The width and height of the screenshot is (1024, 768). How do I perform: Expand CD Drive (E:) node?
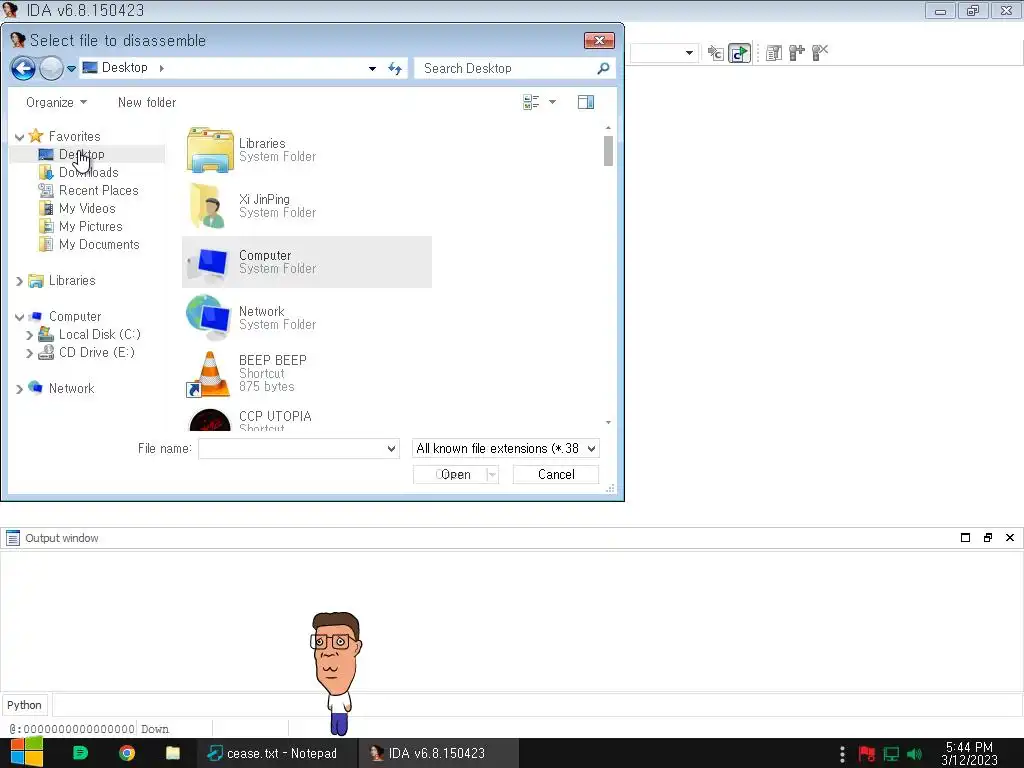coord(29,353)
